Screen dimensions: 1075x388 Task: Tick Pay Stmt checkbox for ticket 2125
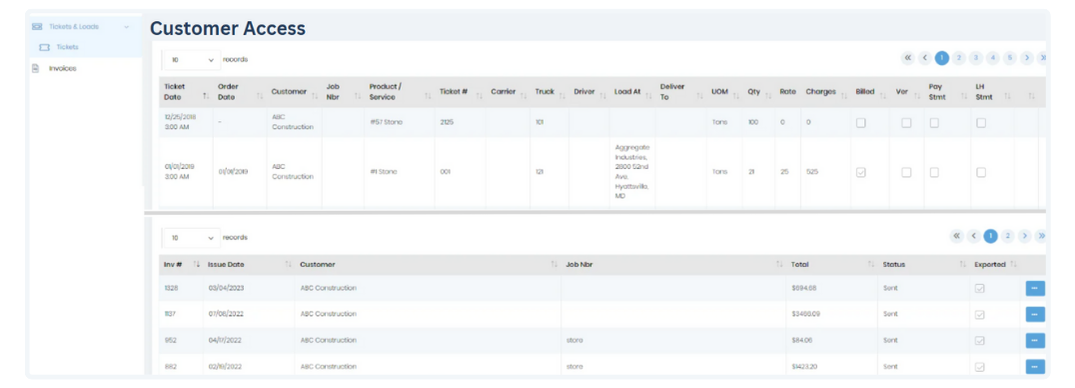934,123
